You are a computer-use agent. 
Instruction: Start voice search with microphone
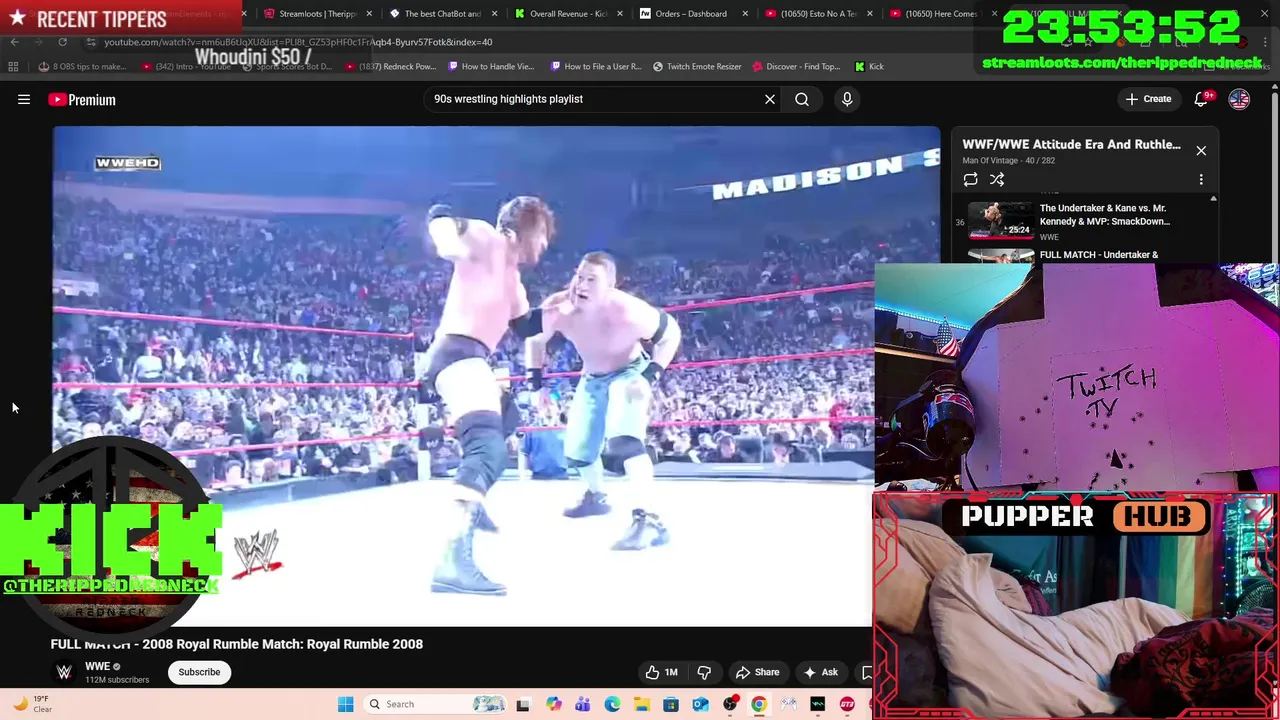pos(847,99)
